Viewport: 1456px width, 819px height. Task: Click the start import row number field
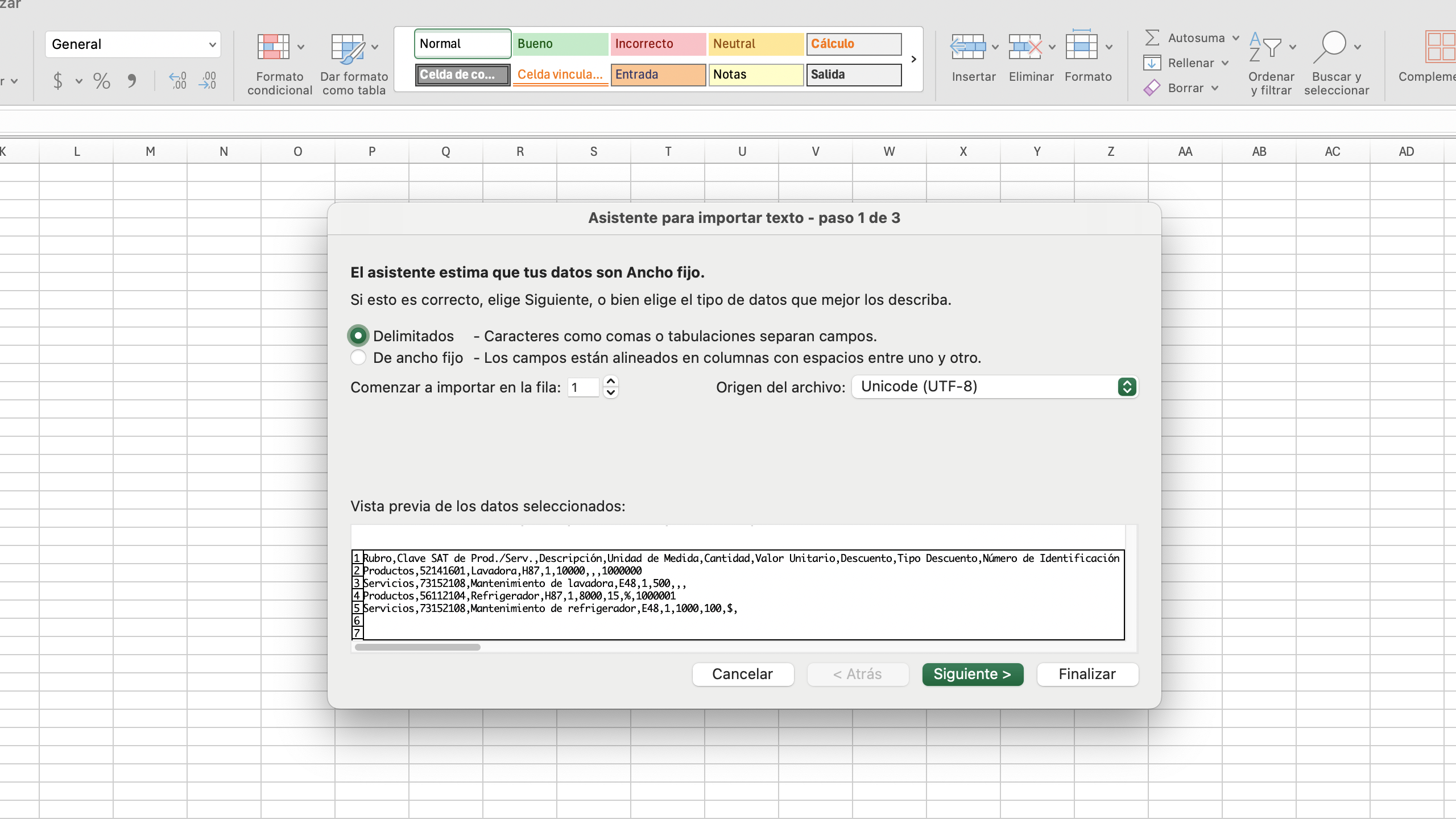(583, 387)
